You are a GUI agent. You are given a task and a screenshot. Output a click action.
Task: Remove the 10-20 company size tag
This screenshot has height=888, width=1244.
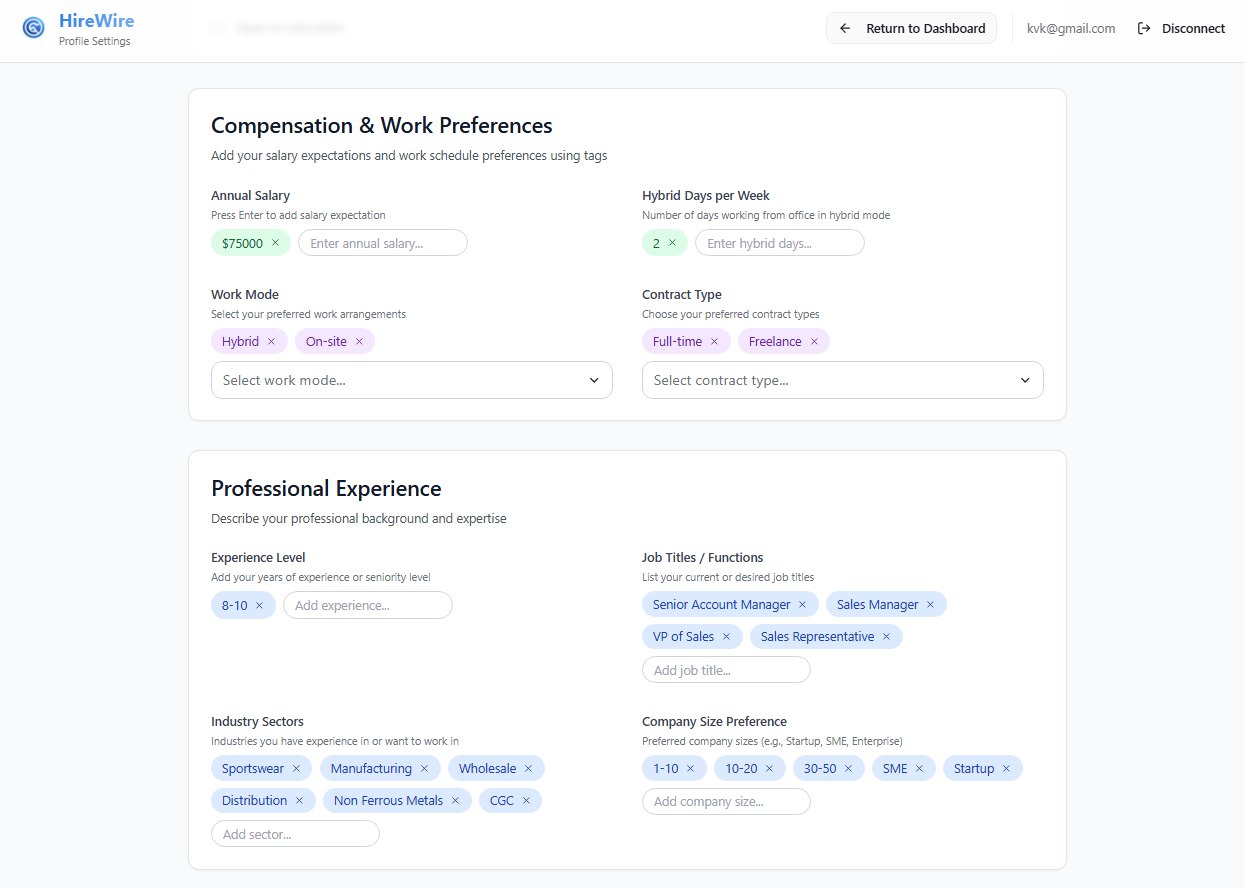coord(769,768)
